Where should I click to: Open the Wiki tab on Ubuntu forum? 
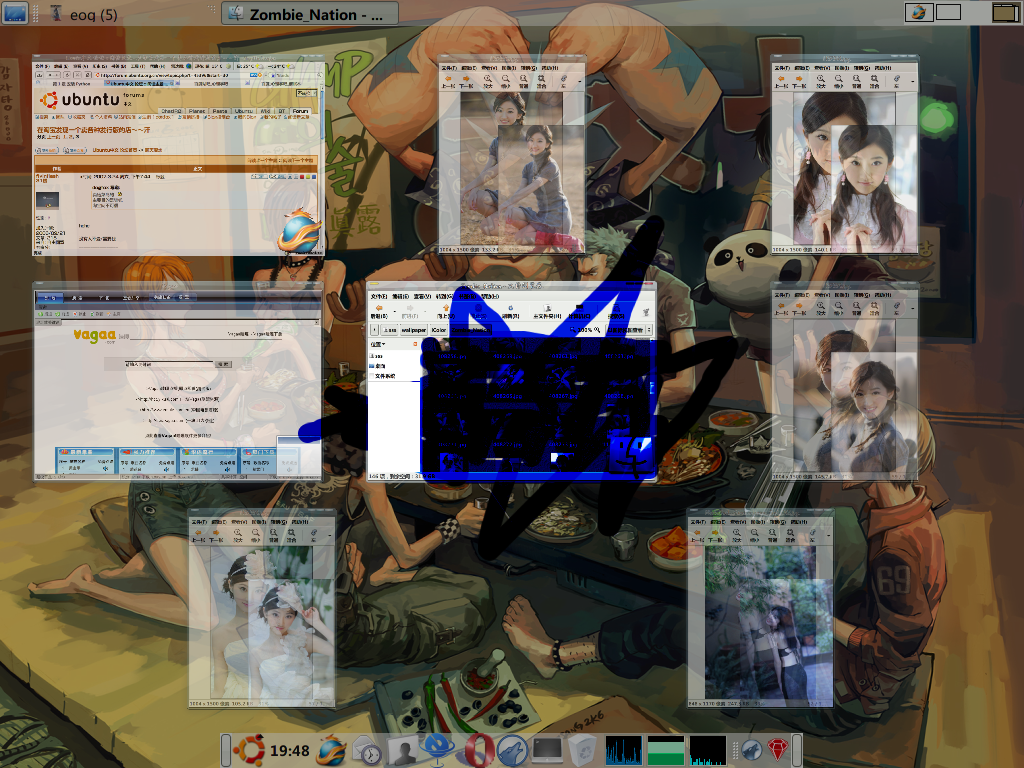[265, 112]
